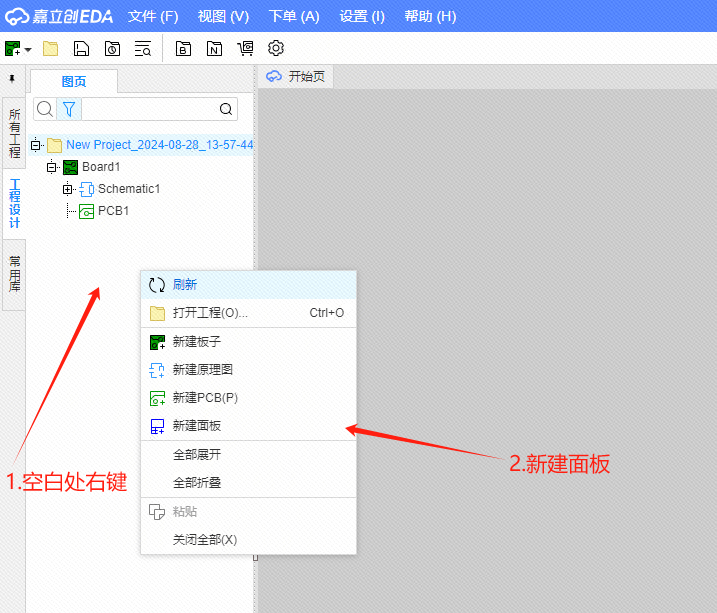Select PCB1 in project tree

tap(113, 211)
